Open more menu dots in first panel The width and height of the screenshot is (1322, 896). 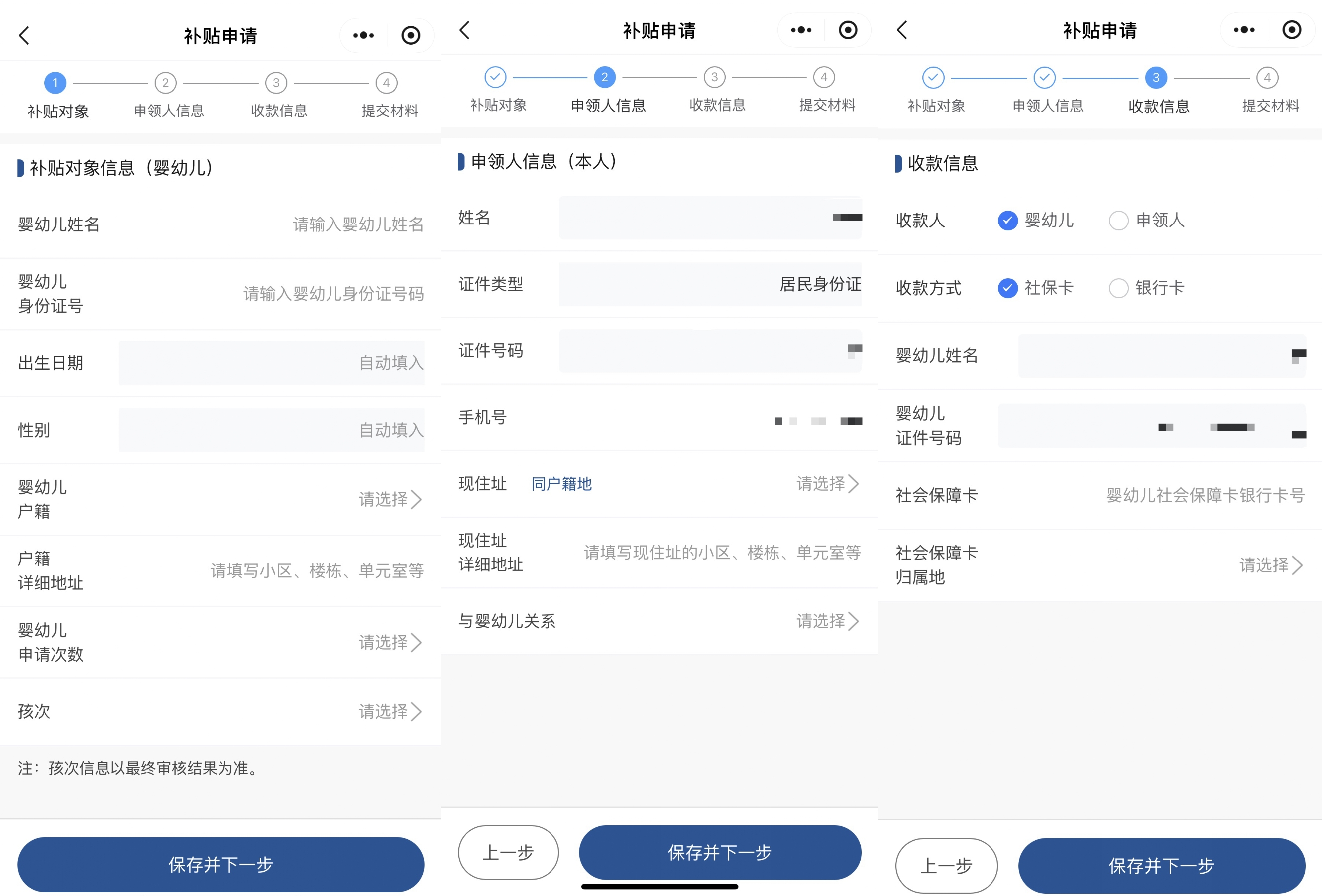point(363,35)
